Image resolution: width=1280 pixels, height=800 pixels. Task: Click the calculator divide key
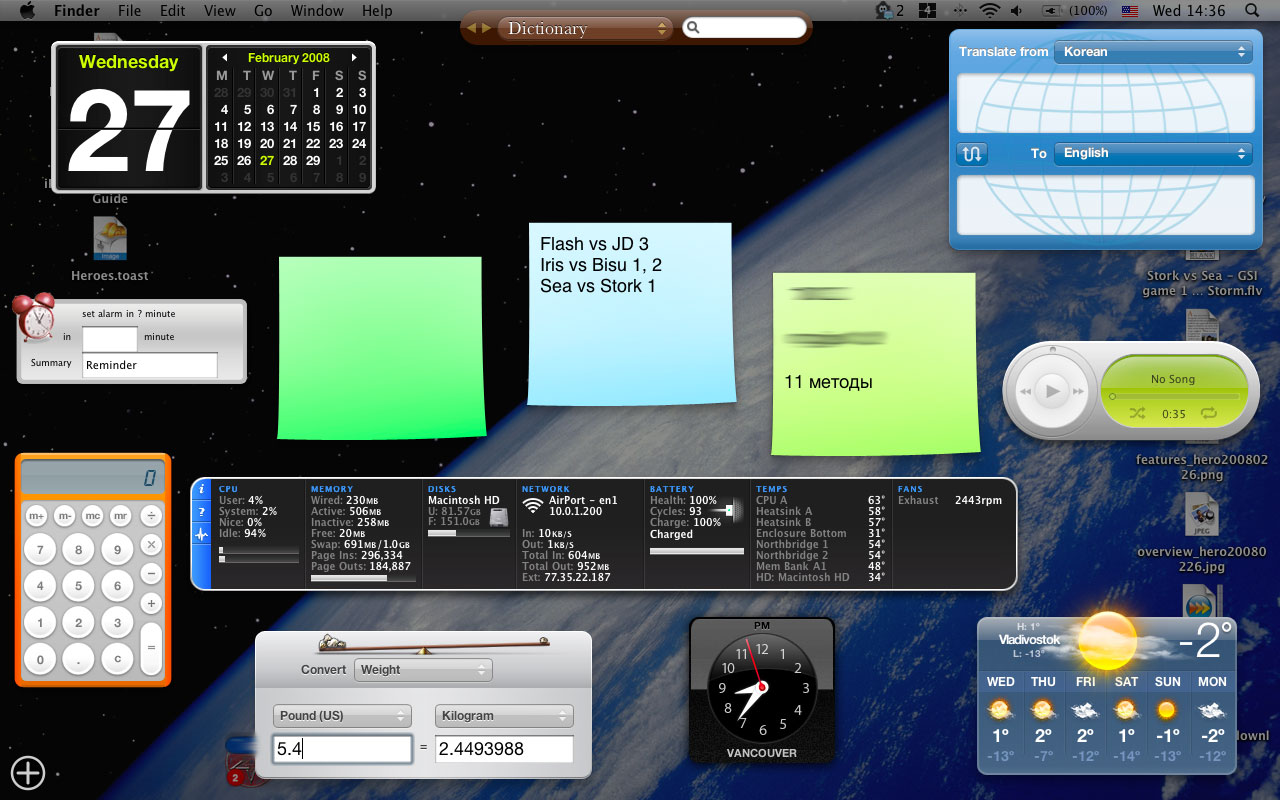(151, 516)
